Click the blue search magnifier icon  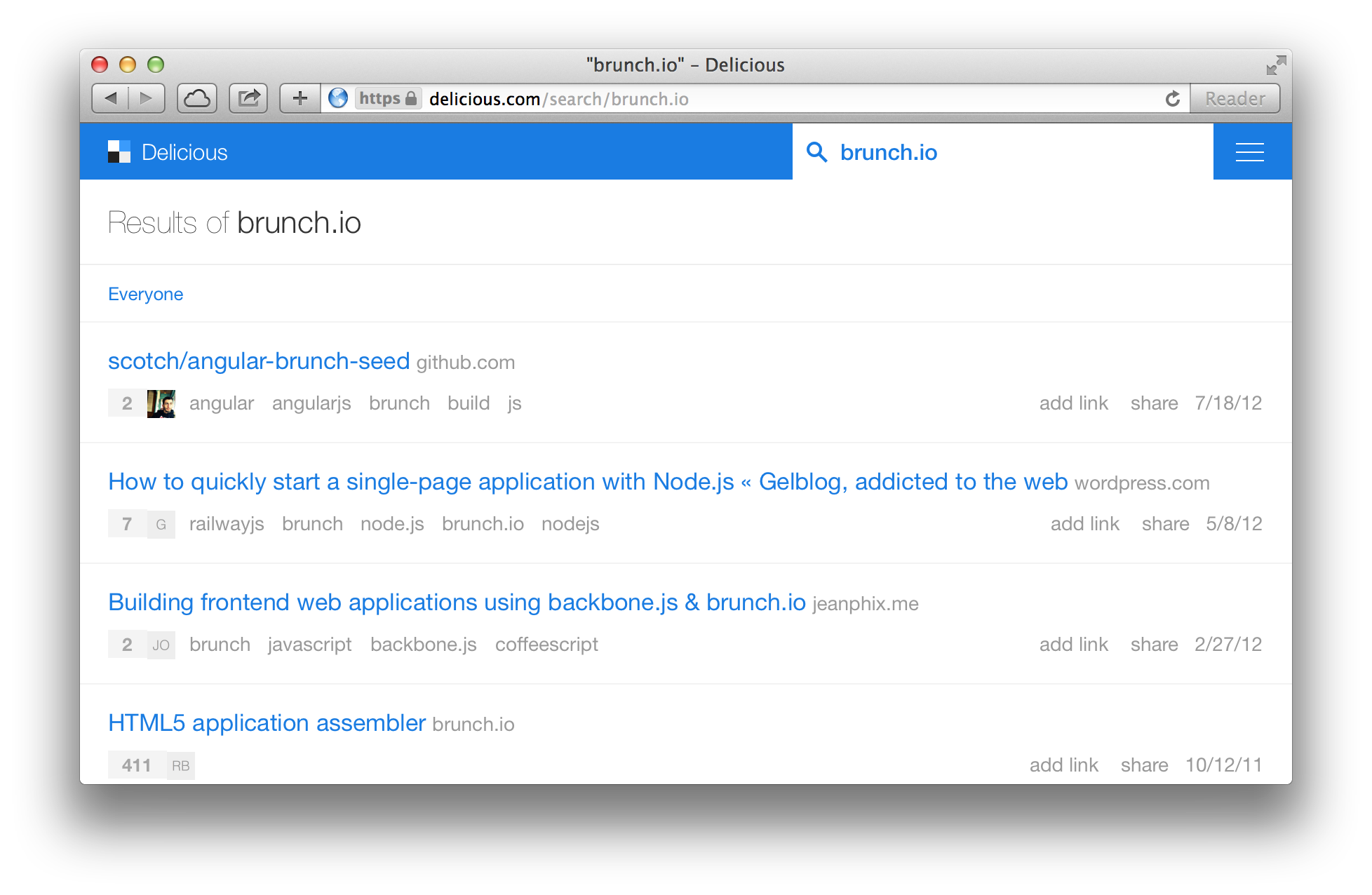tap(816, 152)
